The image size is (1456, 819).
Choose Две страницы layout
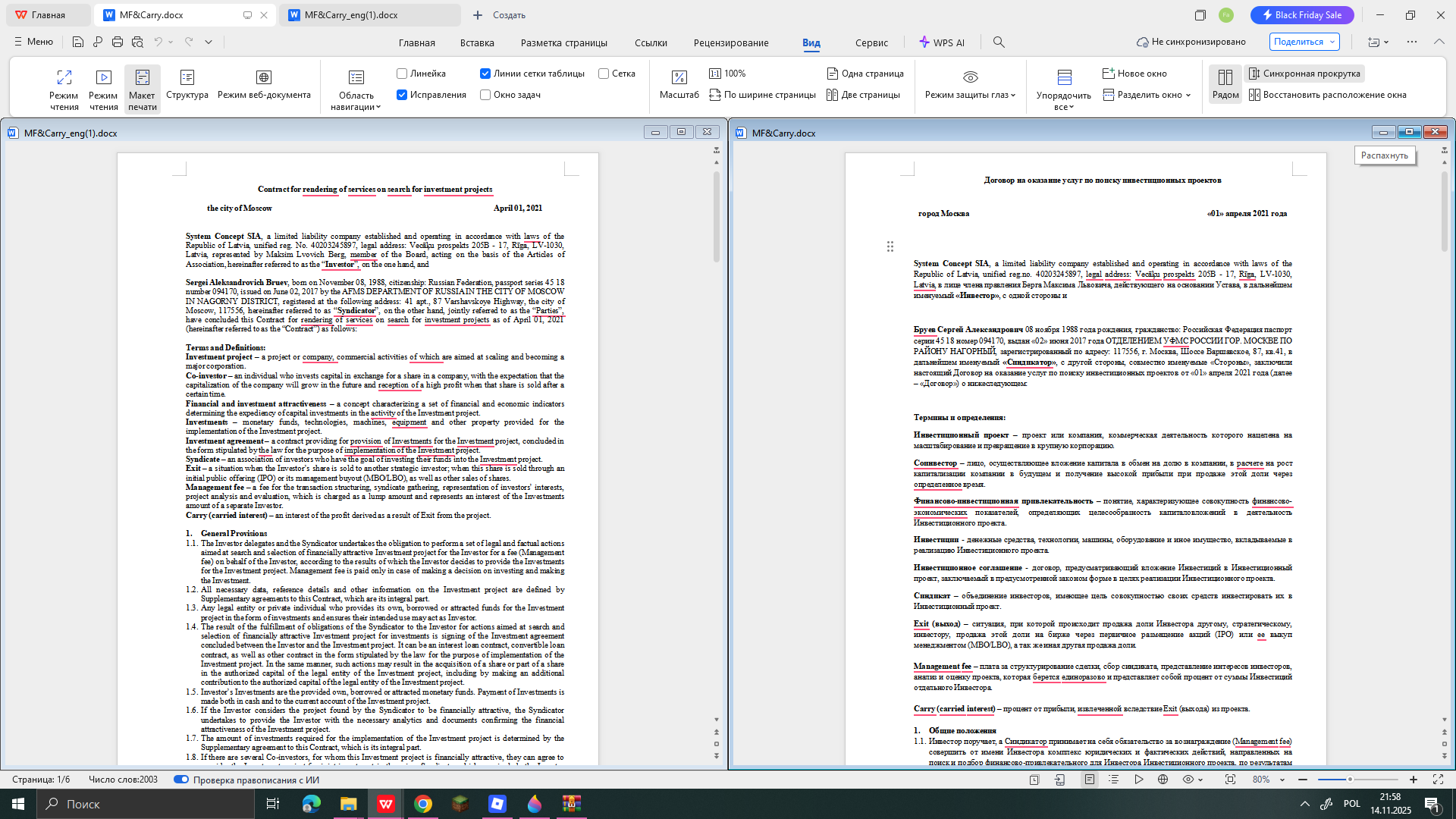point(863,95)
